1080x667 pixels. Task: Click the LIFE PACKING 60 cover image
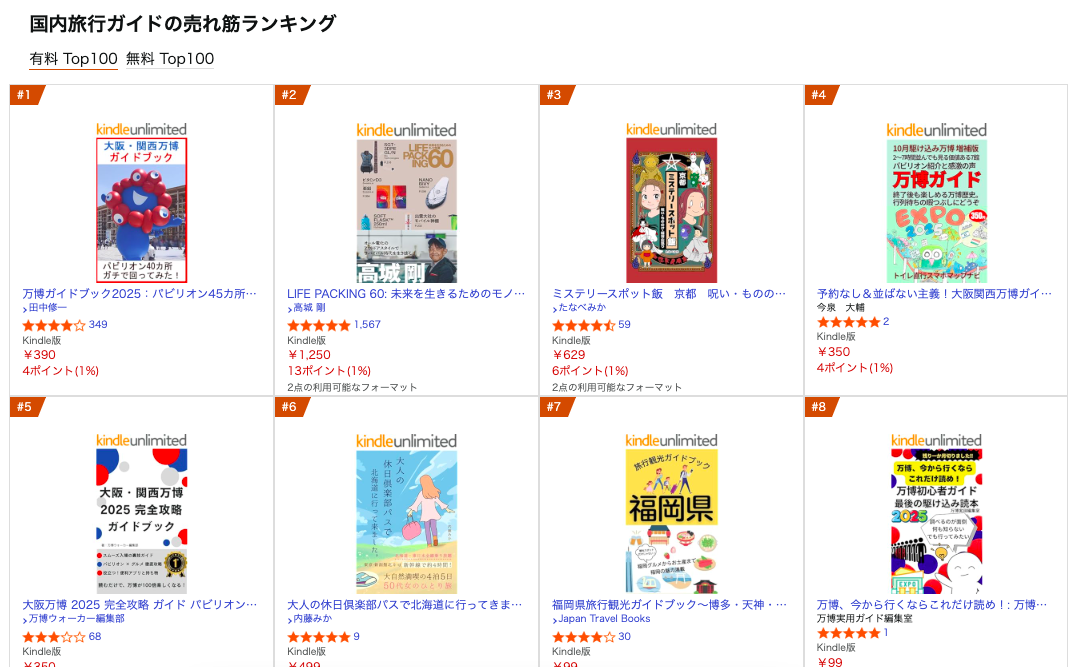pyautogui.click(x=406, y=210)
